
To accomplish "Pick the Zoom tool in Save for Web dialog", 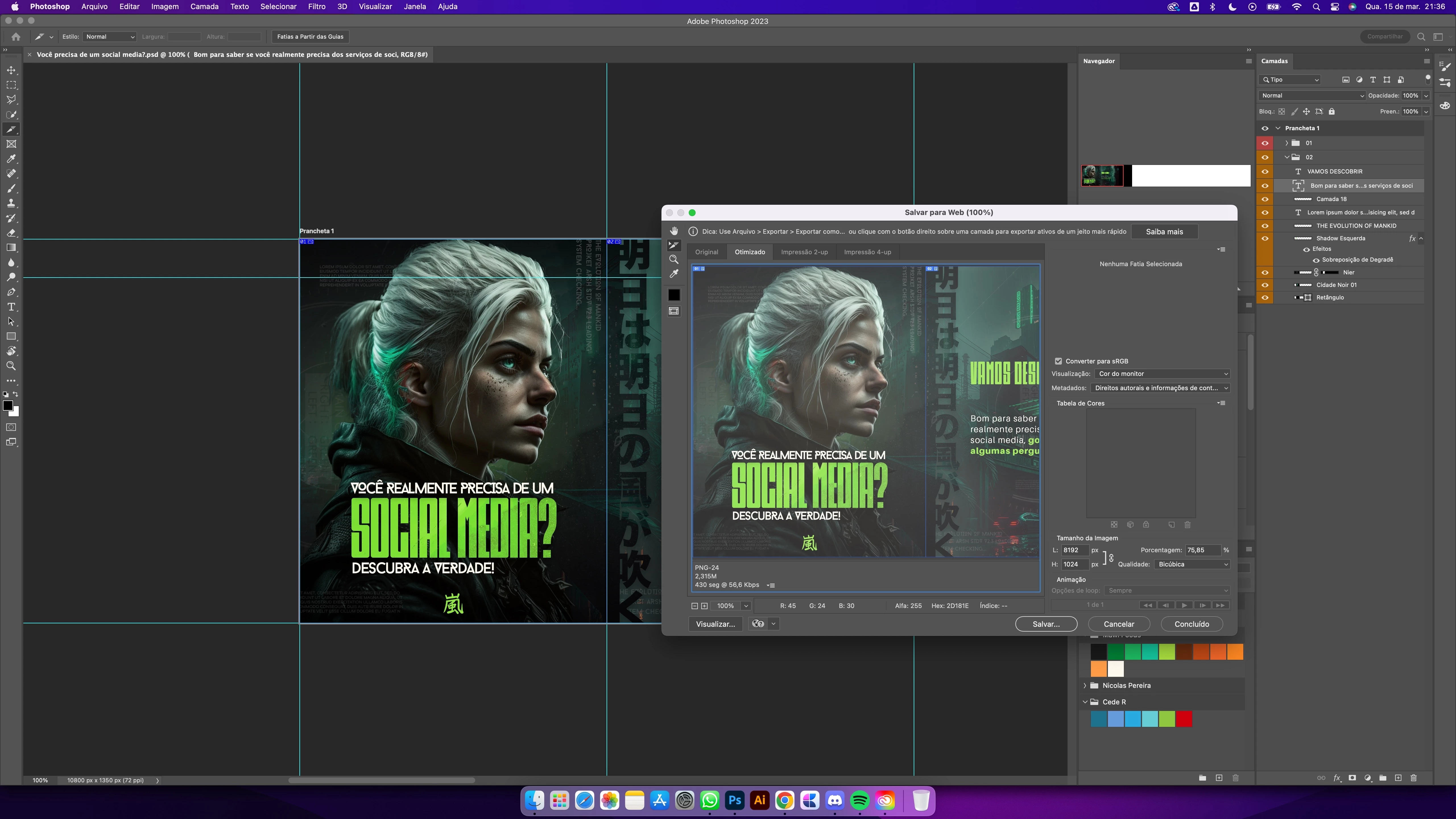I will [674, 259].
